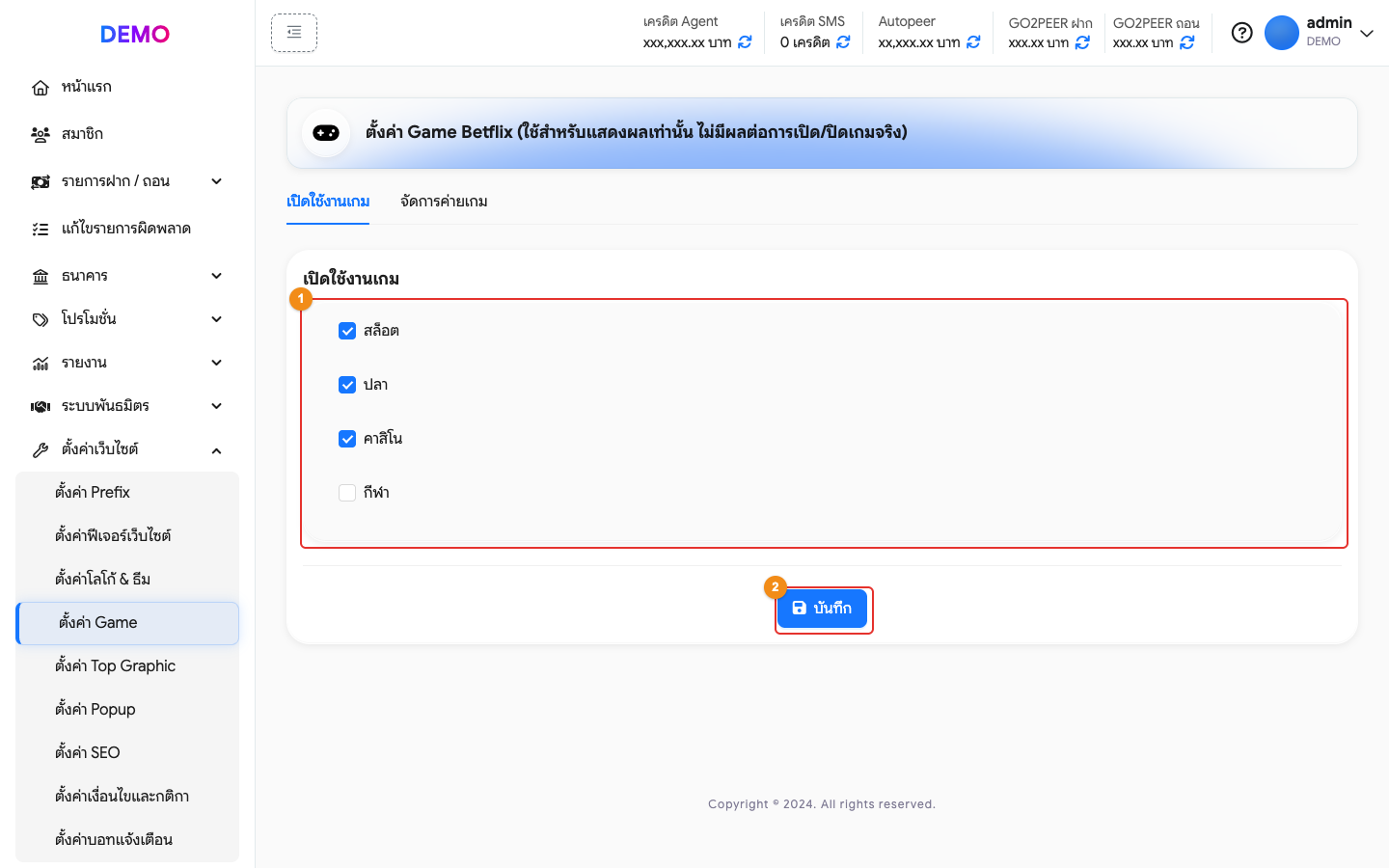Image resolution: width=1389 pixels, height=868 pixels.
Task: Switch to the จัดการค่ายเกม tab
Action: coord(444,202)
